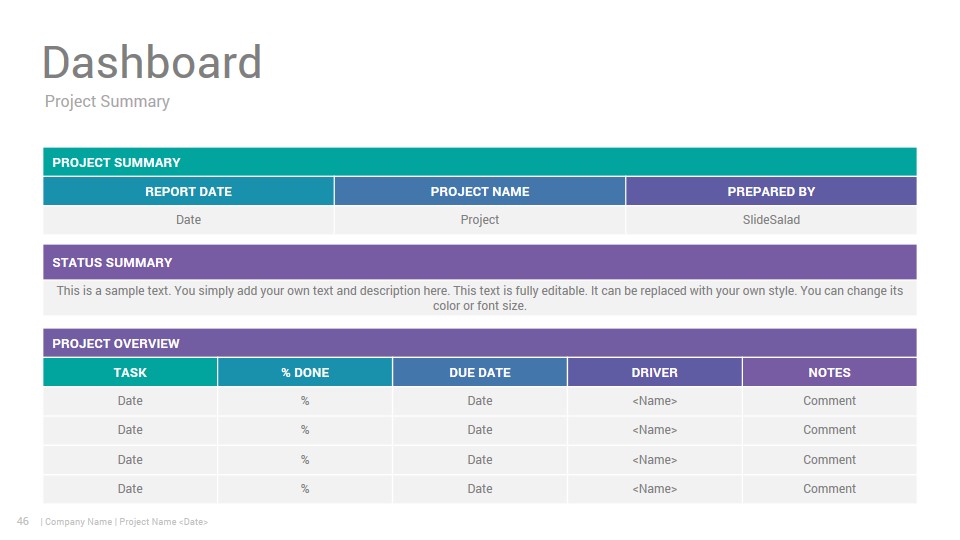Select the TASK column header
The height and width of the screenshot is (540, 960).
coord(130,372)
